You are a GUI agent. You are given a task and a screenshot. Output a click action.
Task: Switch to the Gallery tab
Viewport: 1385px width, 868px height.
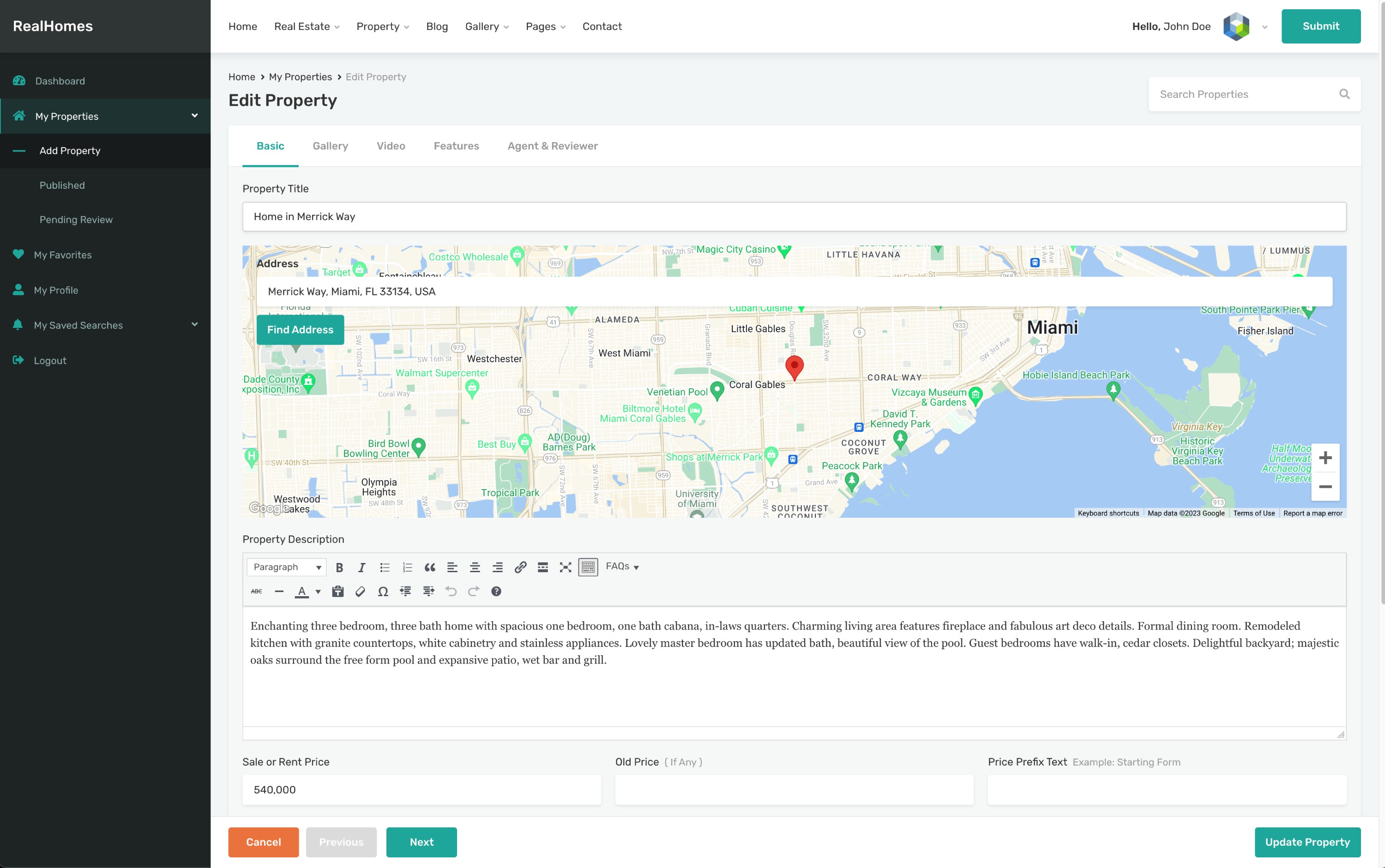point(330,146)
